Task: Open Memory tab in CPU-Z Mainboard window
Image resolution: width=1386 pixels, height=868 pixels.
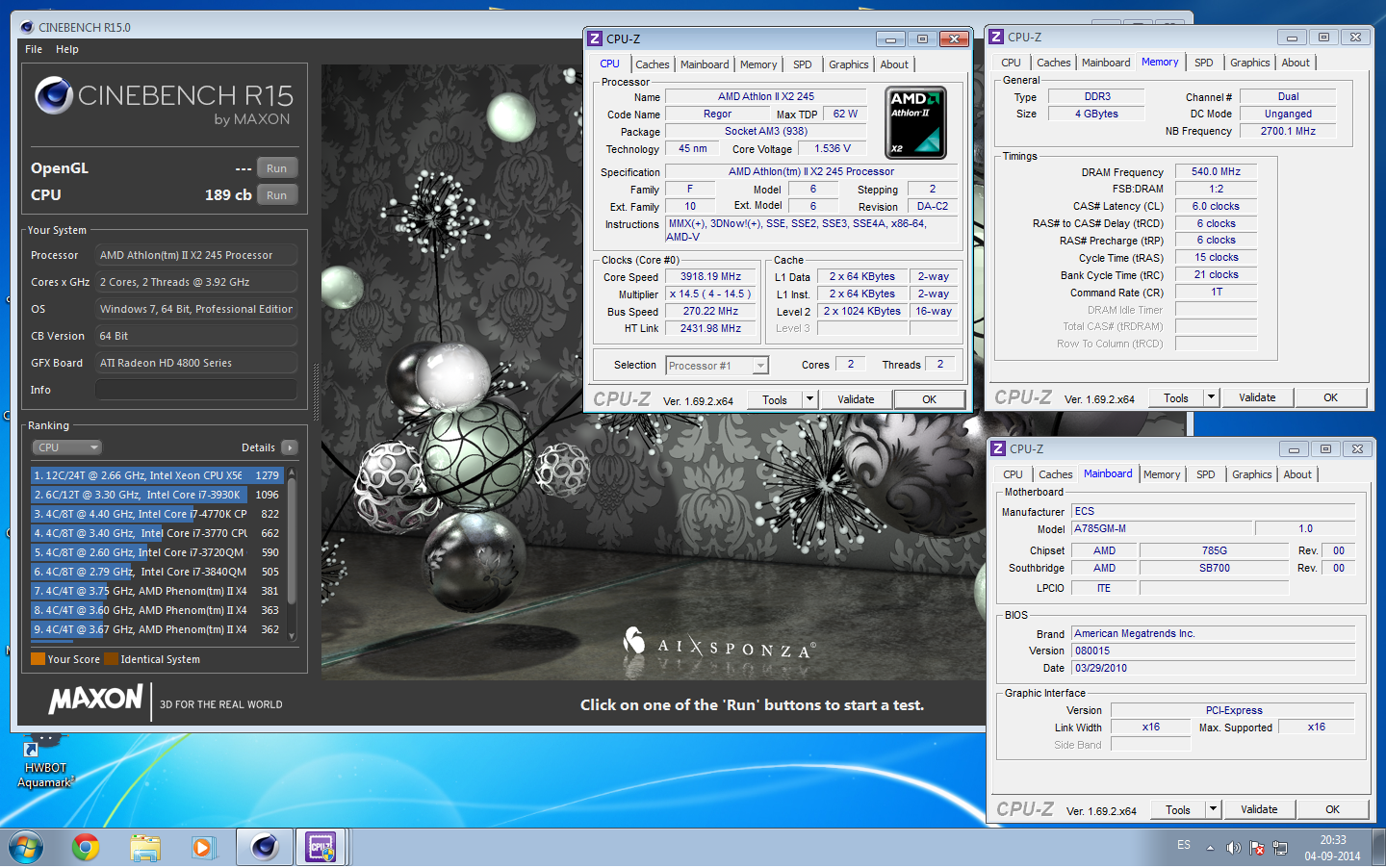Action: (x=1162, y=474)
